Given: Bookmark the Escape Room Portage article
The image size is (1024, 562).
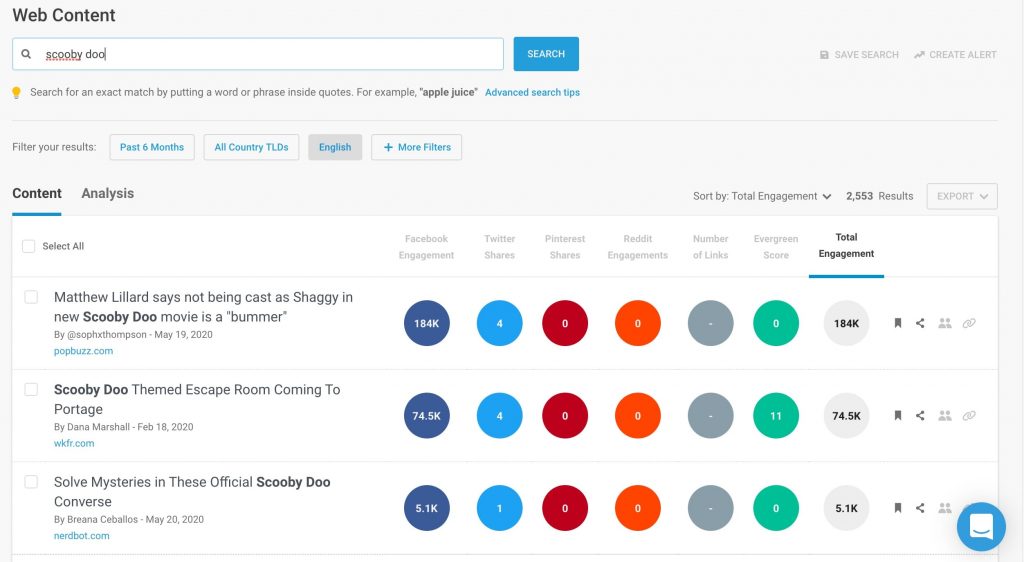Looking at the screenshot, I should click(898, 416).
